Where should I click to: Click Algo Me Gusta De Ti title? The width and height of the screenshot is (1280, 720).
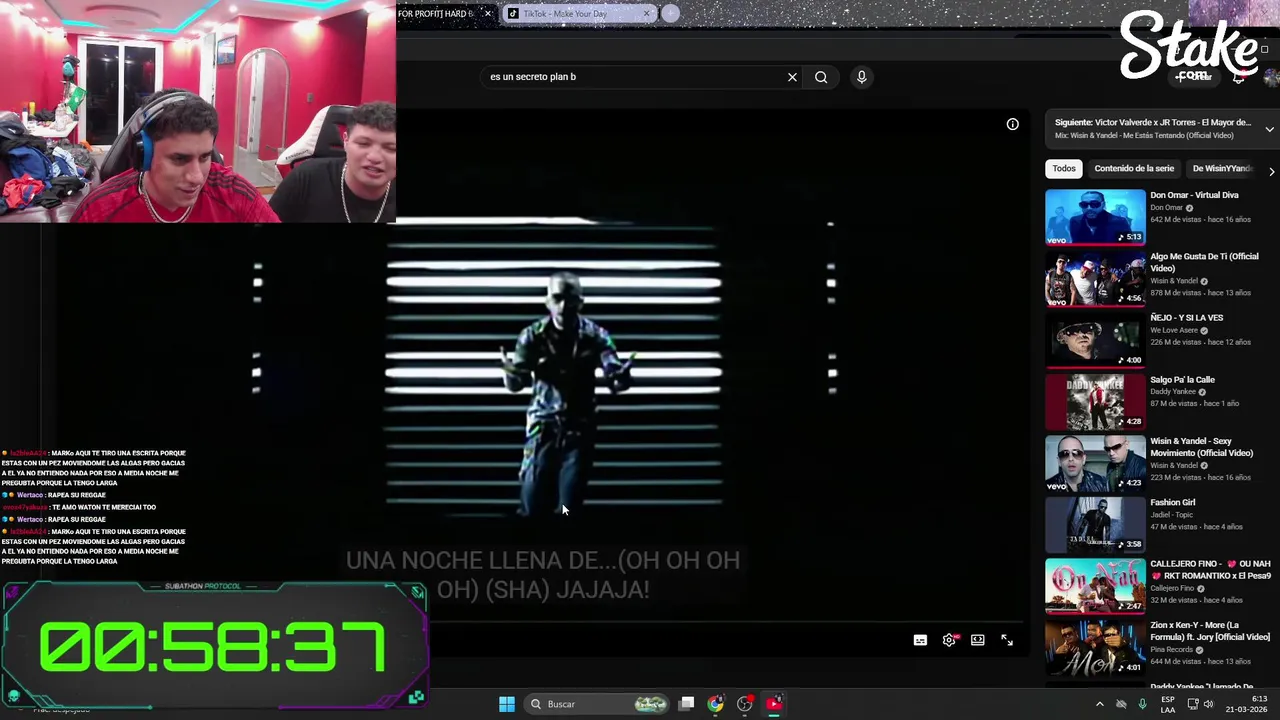pyautogui.click(x=1204, y=262)
